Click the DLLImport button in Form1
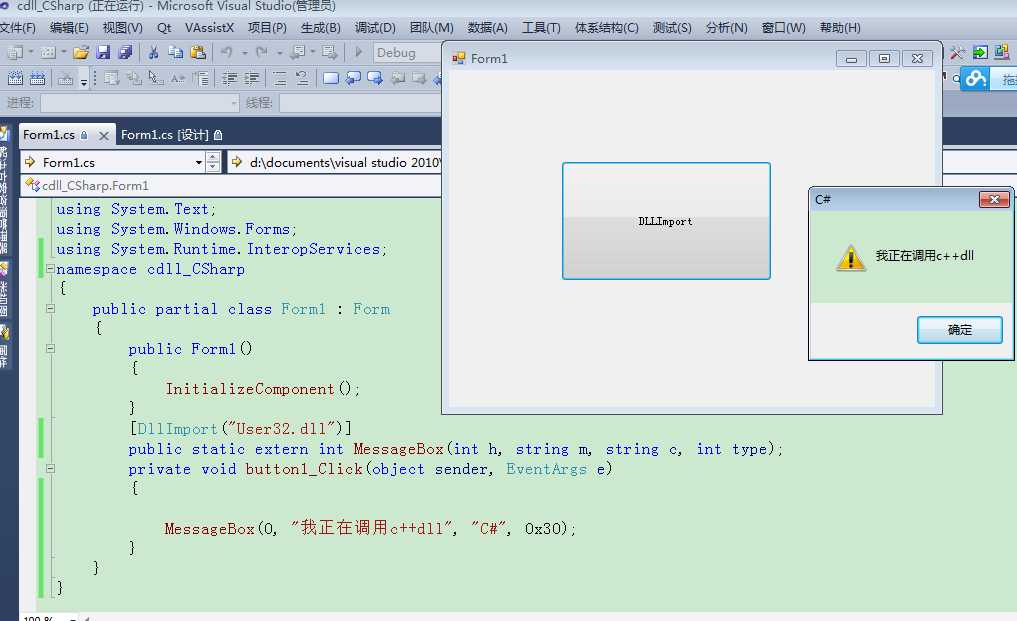Screen dimensions: 1017x621 coord(666,221)
